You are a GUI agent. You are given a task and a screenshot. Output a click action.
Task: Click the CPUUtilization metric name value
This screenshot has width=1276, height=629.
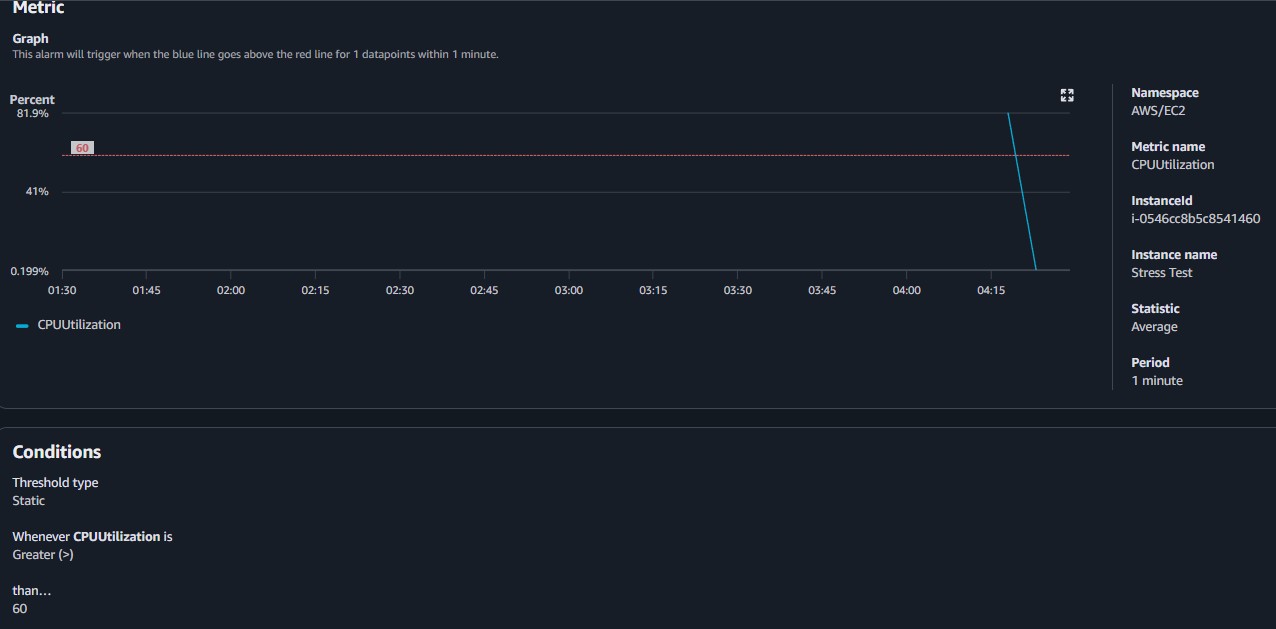[x=1172, y=164]
